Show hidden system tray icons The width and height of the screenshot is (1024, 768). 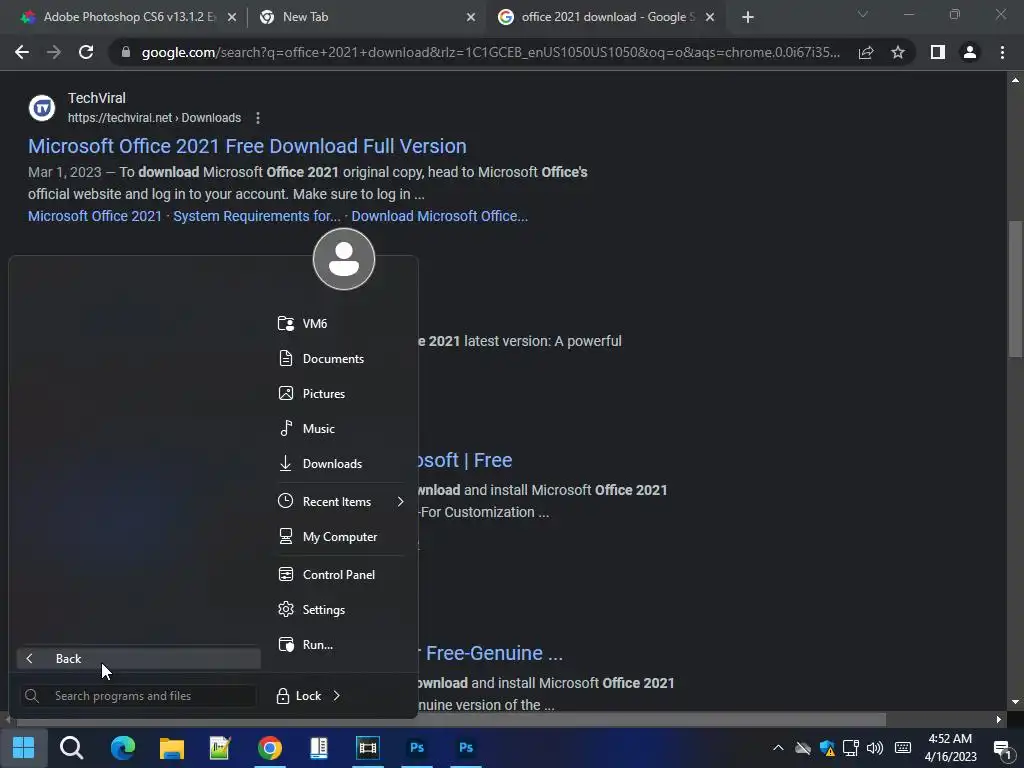[778, 748]
